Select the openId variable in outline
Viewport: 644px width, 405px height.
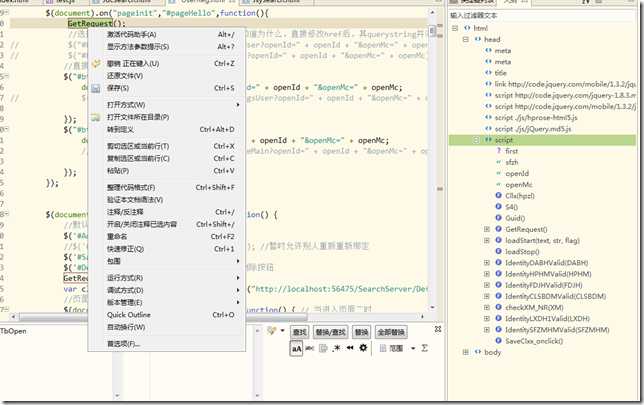517,174
